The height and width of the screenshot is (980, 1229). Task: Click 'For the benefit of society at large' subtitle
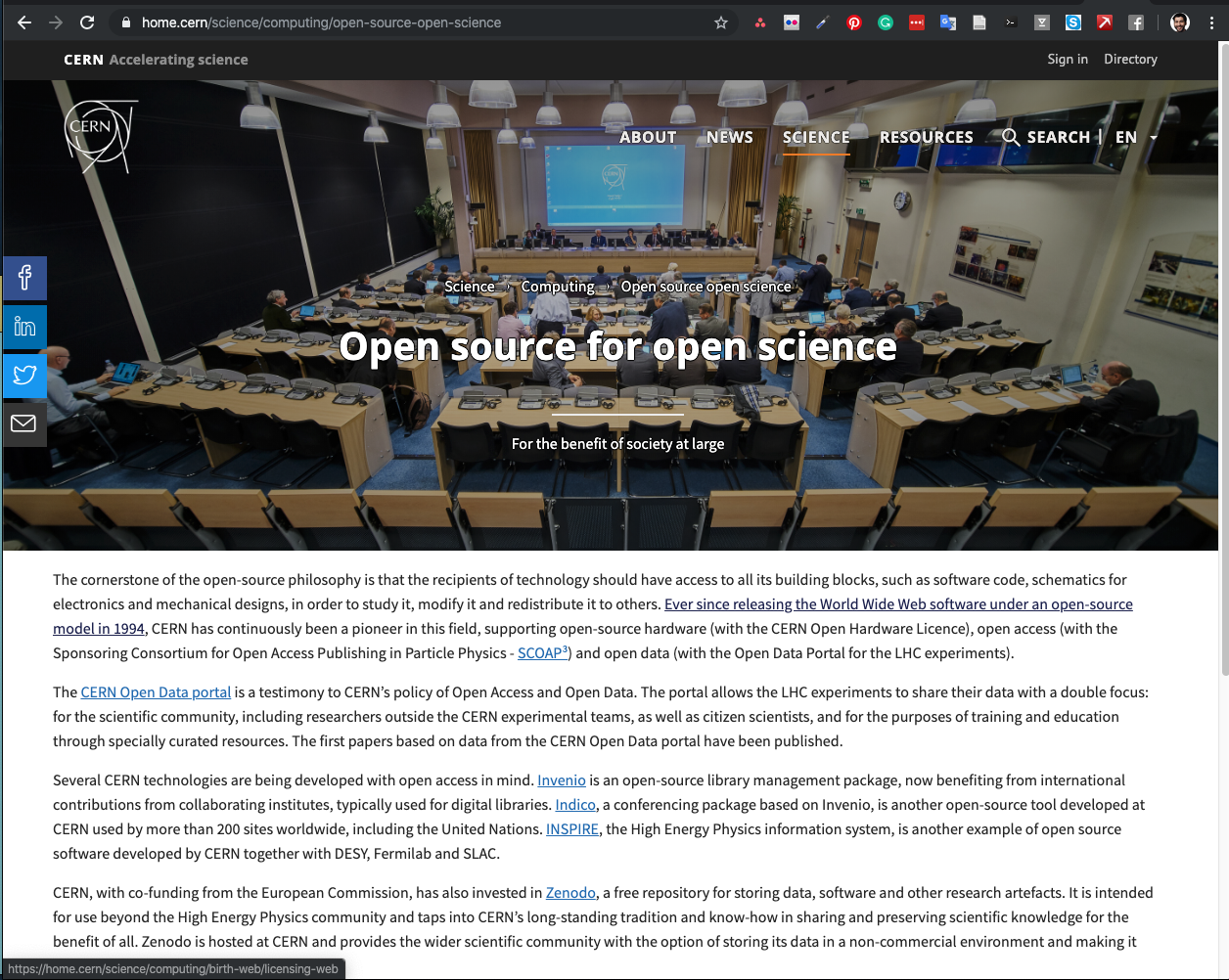click(618, 444)
